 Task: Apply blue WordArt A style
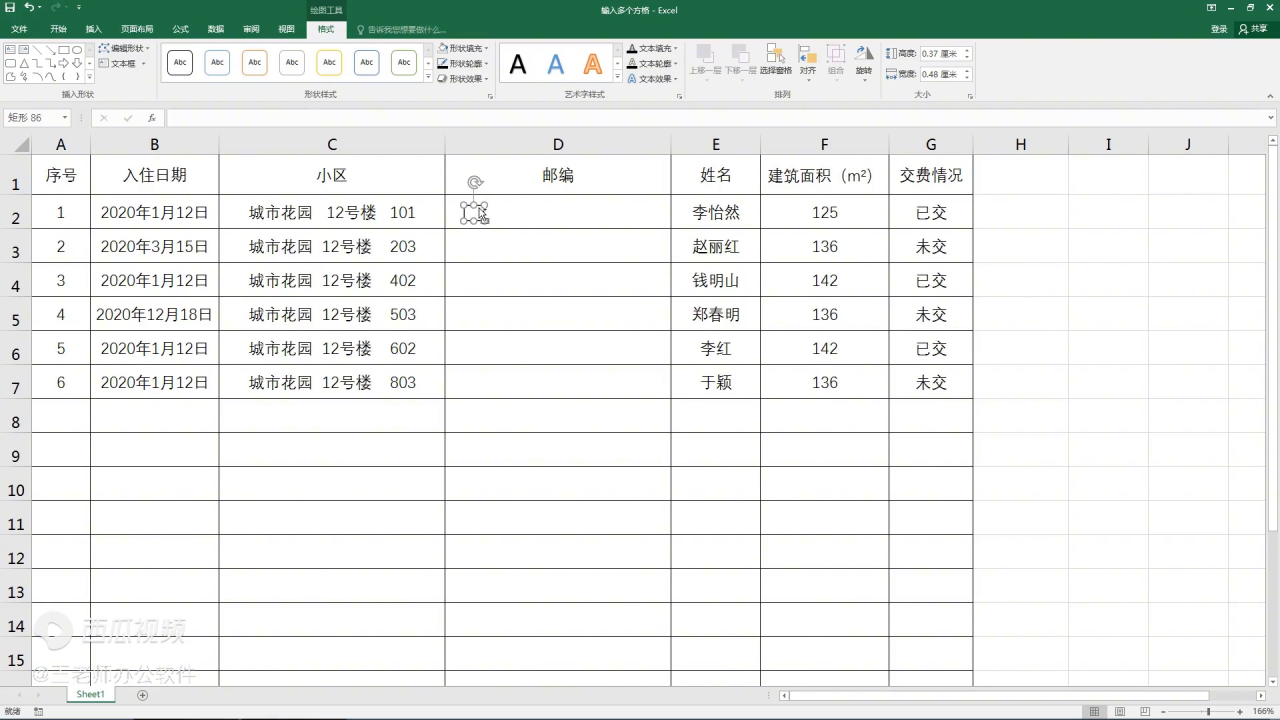point(556,65)
